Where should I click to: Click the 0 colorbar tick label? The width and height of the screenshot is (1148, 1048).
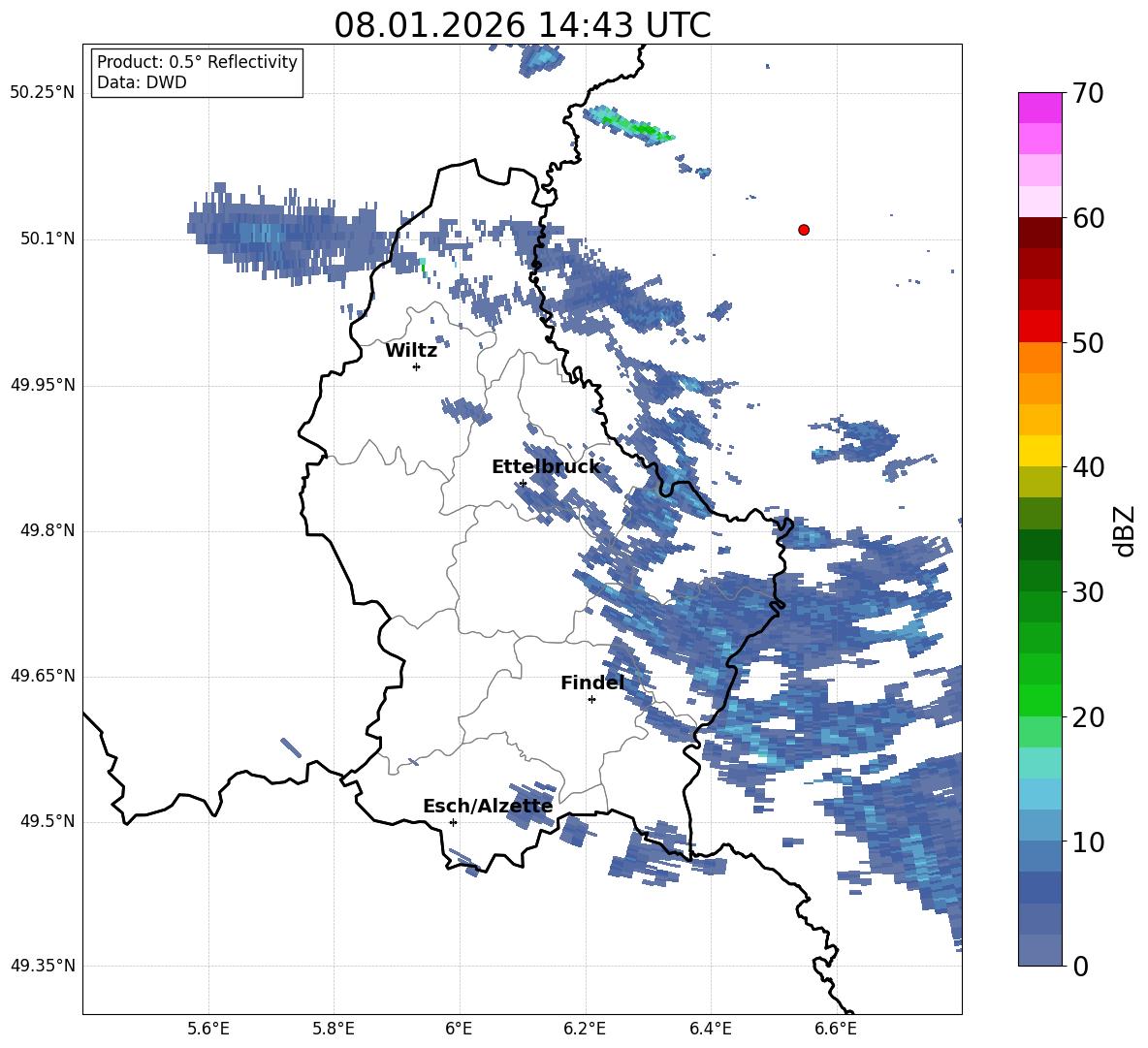click(1081, 966)
